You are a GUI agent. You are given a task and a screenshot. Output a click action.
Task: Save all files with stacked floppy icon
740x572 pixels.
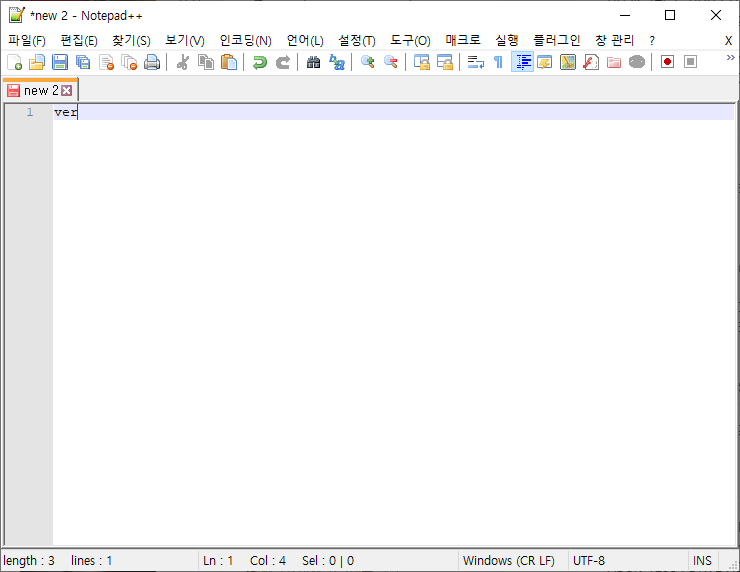point(83,62)
